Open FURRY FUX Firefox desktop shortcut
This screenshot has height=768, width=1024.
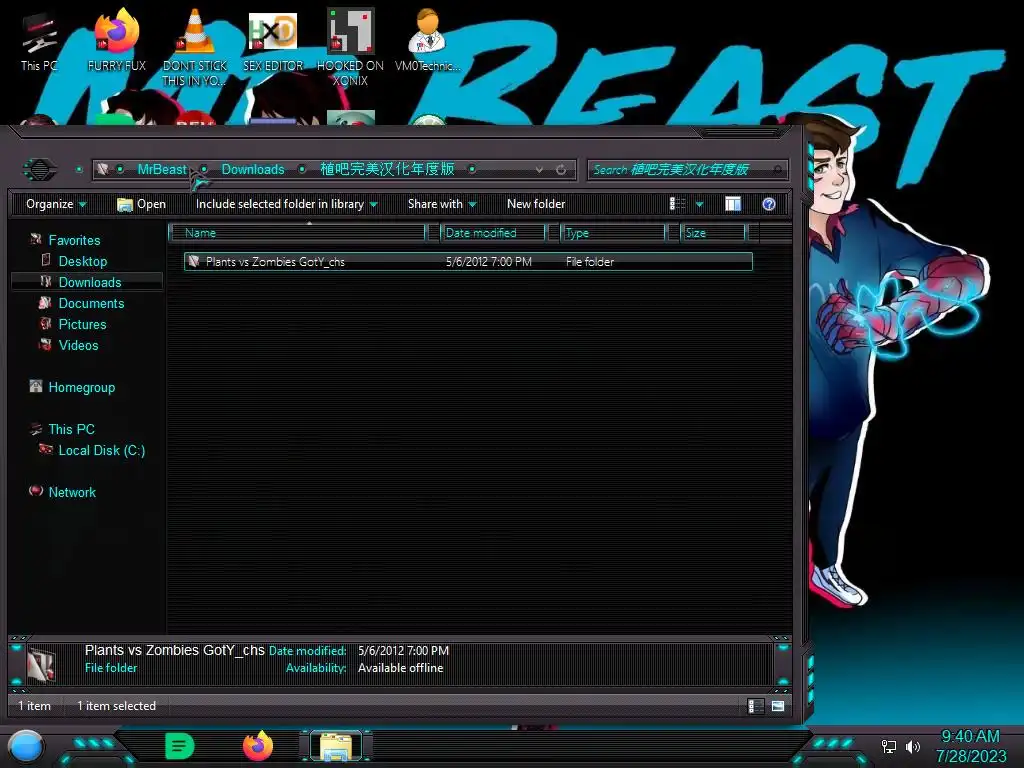117,40
